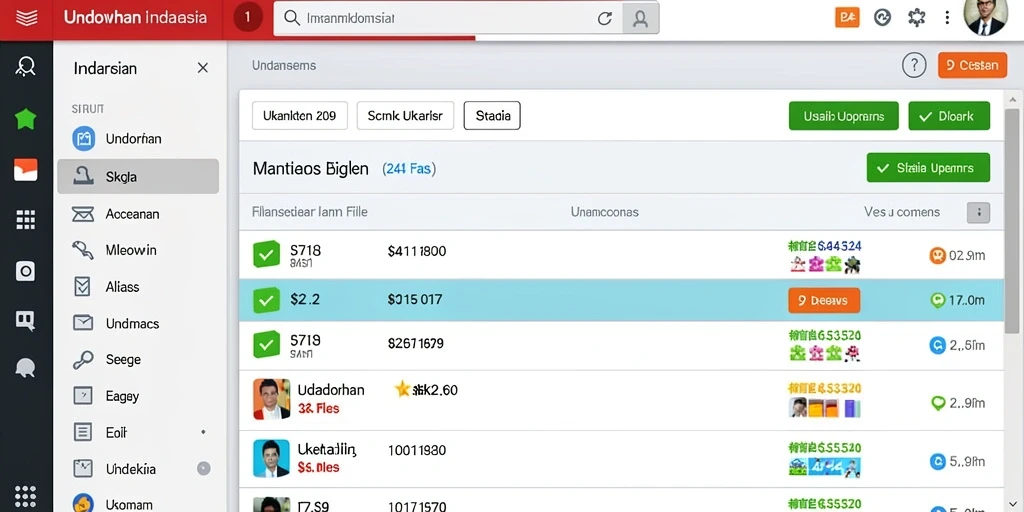Click the orange face icon beside 02.9m

click(x=937, y=255)
